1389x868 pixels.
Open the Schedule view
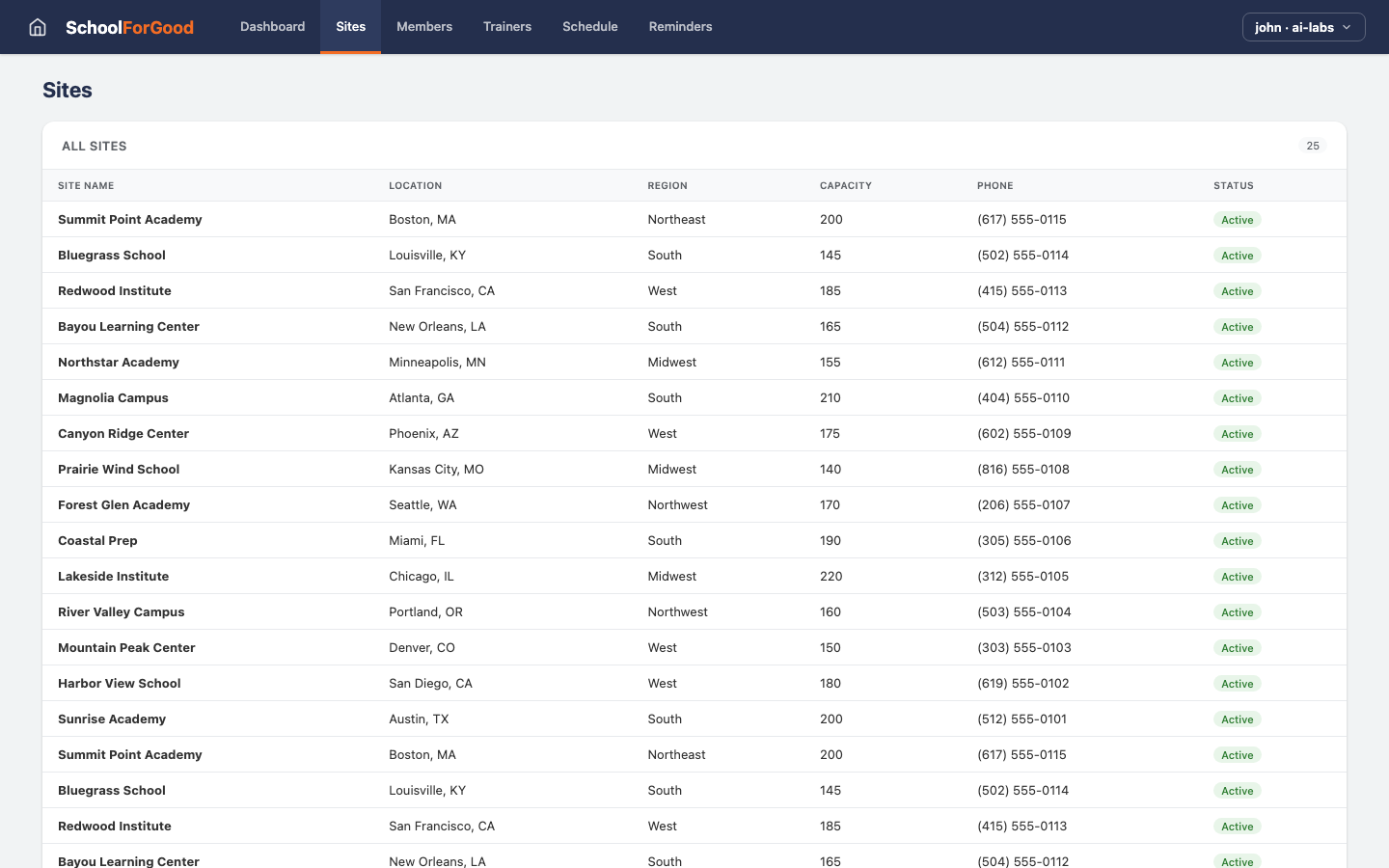tap(589, 27)
